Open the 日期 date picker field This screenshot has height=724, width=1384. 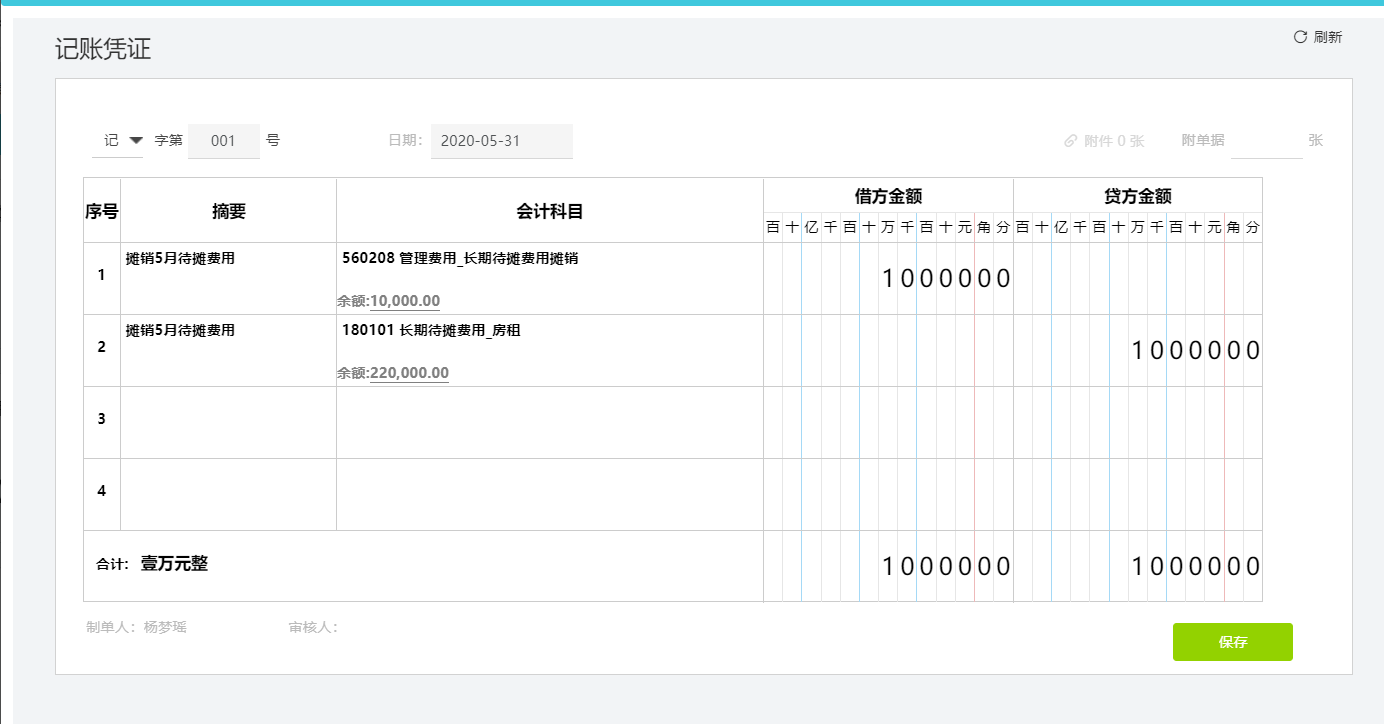[x=501, y=140]
